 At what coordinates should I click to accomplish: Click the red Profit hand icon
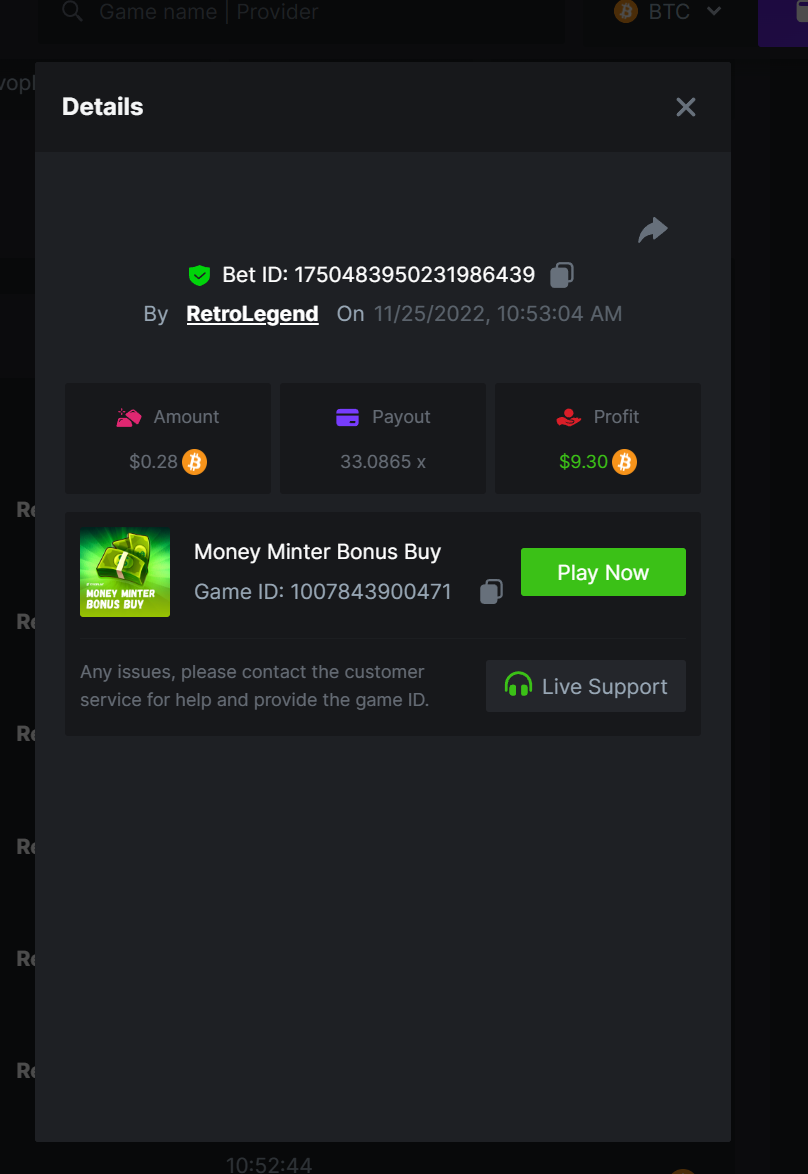point(568,417)
